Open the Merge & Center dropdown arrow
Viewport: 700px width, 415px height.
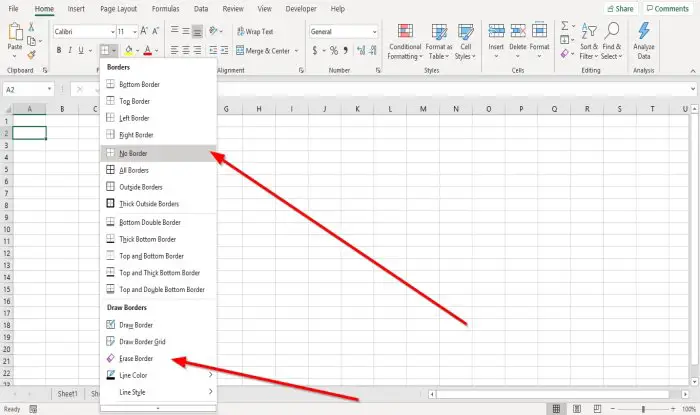tap(296, 51)
